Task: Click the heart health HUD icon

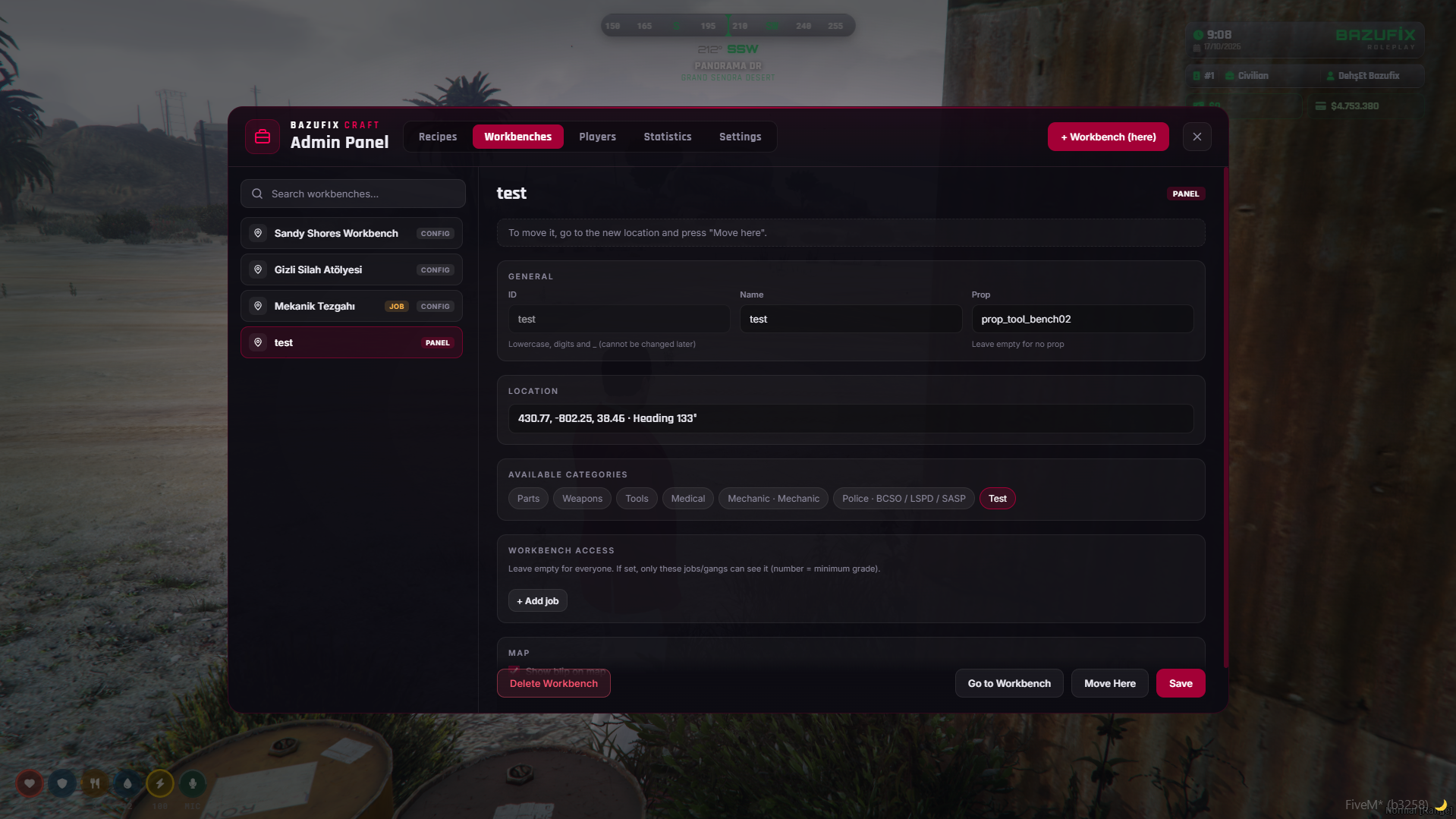Action: (30, 783)
